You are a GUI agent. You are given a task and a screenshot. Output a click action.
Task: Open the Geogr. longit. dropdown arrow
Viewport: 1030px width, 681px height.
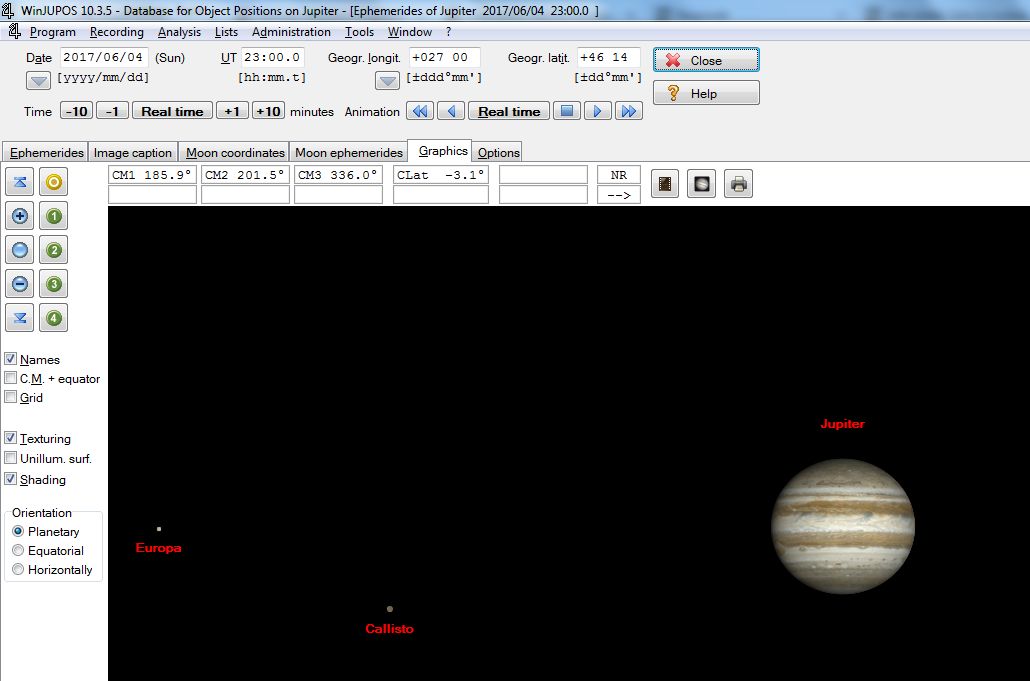tap(387, 81)
